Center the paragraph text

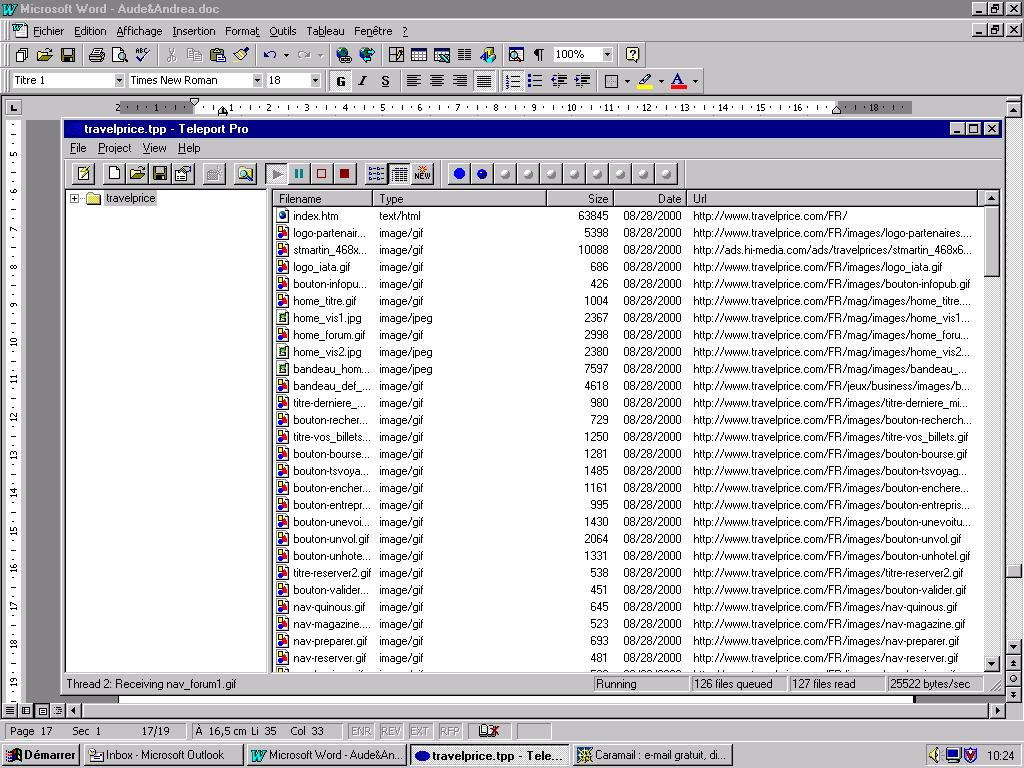click(437, 81)
